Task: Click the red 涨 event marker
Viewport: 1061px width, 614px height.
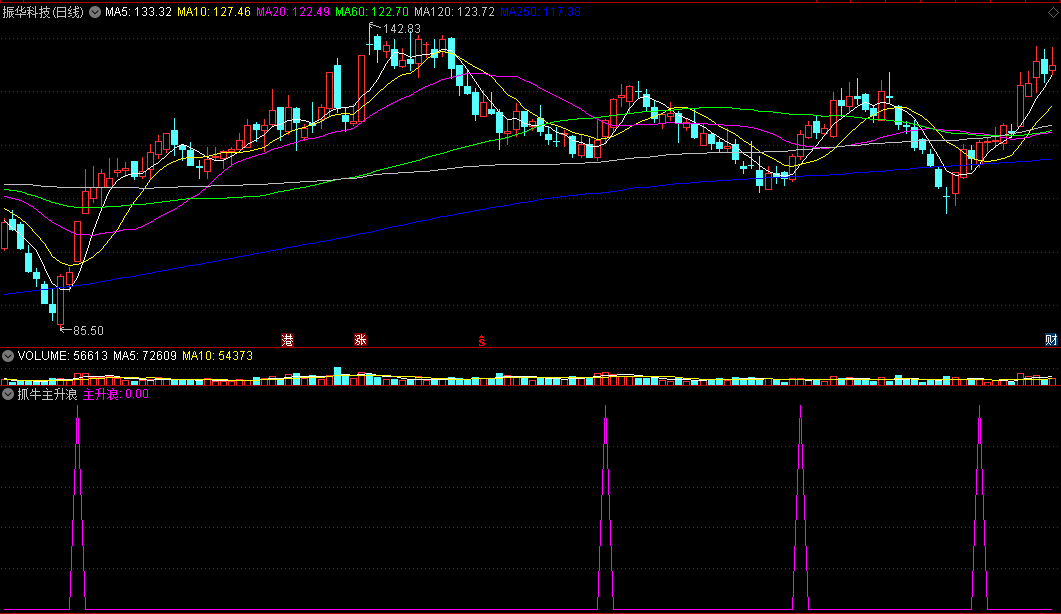Action: click(361, 340)
